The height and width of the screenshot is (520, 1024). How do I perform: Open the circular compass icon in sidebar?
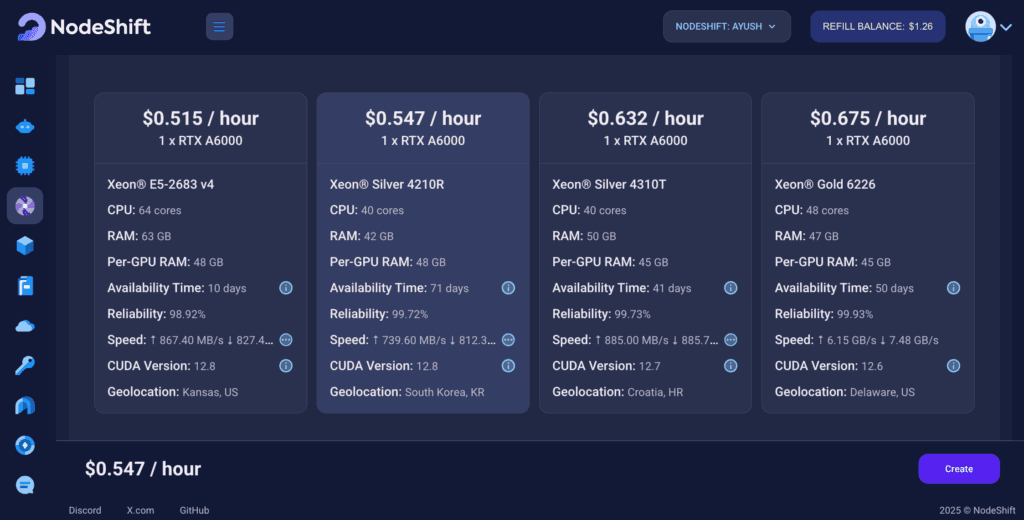[x=25, y=446]
